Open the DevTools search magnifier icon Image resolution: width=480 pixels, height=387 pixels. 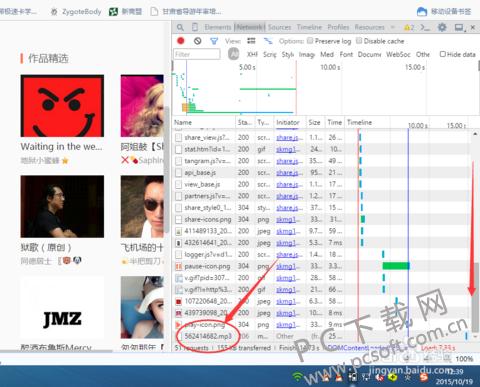coord(180,27)
